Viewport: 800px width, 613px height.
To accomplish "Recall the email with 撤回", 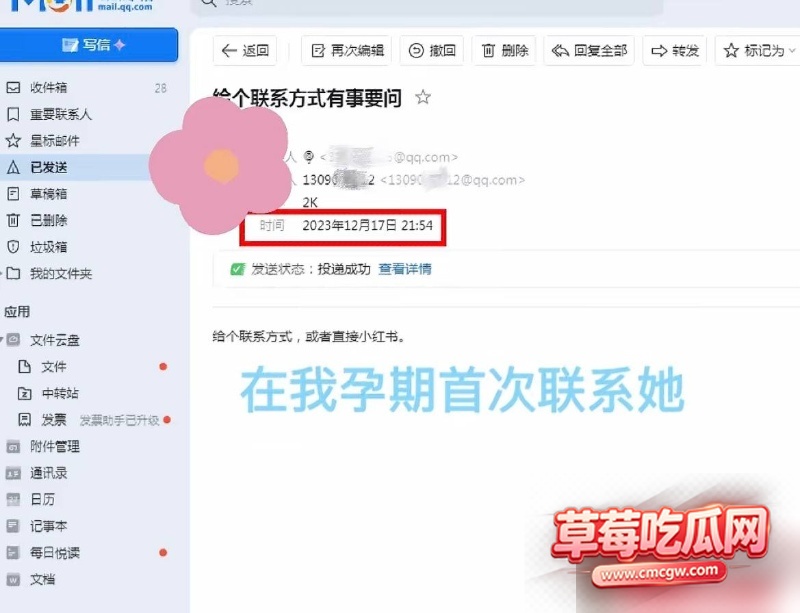I will (432, 51).
